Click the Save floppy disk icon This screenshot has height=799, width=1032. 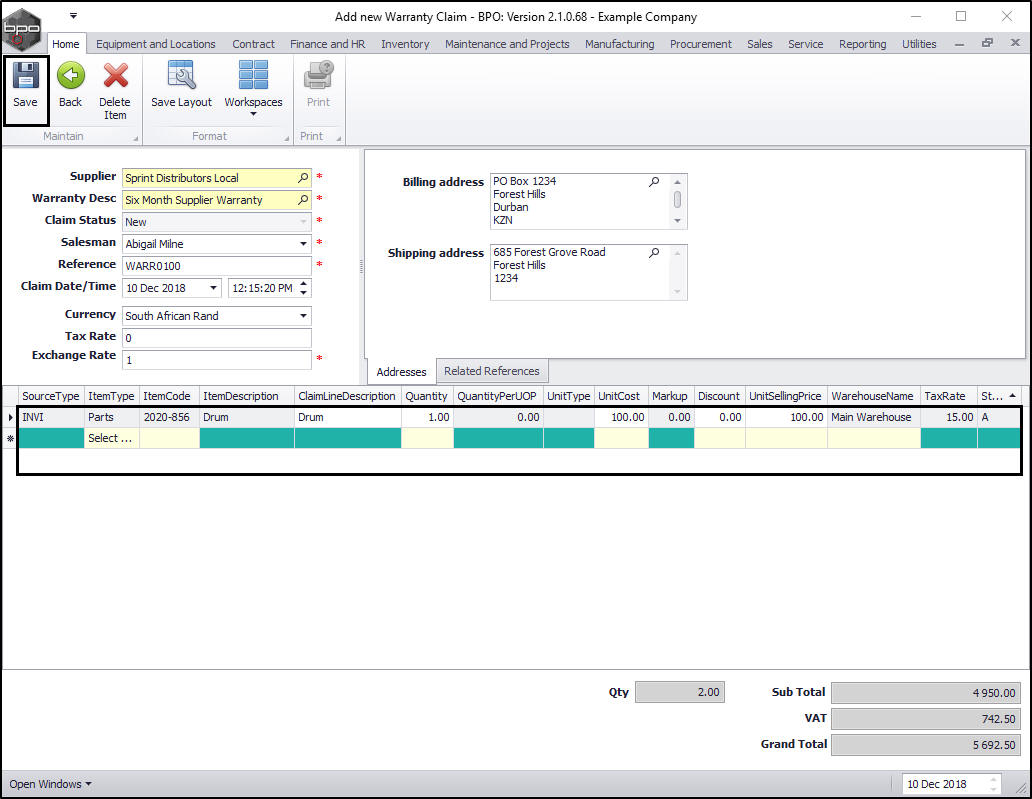click(25, 76)
